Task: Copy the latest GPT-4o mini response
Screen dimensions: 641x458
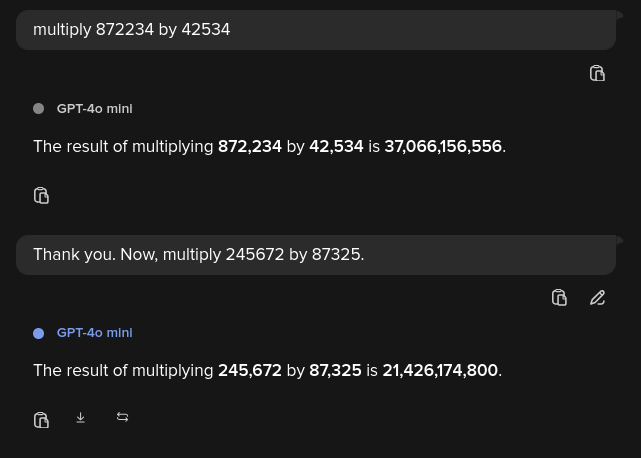Action: click(41, 421)
